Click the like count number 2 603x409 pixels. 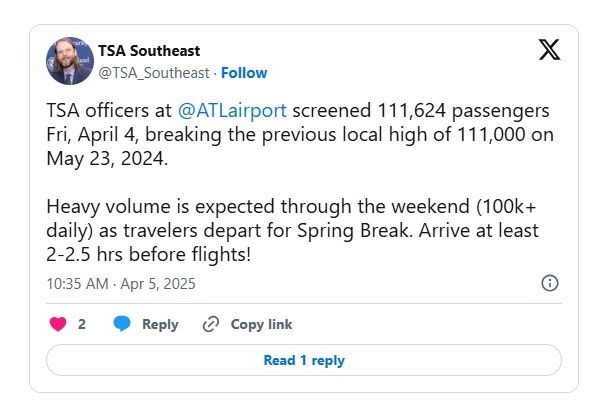tap(82, 324)
